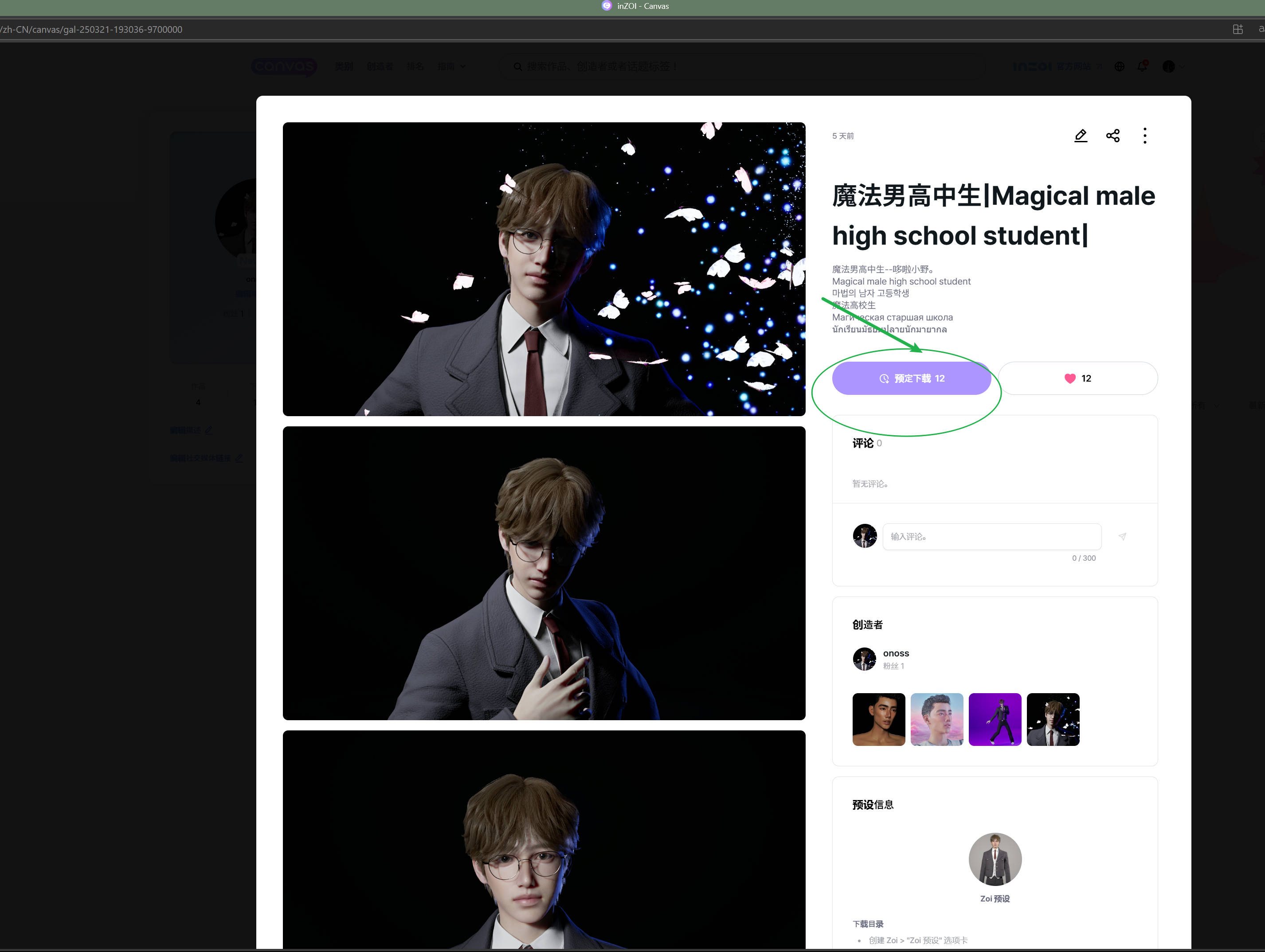This screenshot has height=952, width=1265.
Task: Click the canvas logo in dimmed header
Action: point(284,66)
